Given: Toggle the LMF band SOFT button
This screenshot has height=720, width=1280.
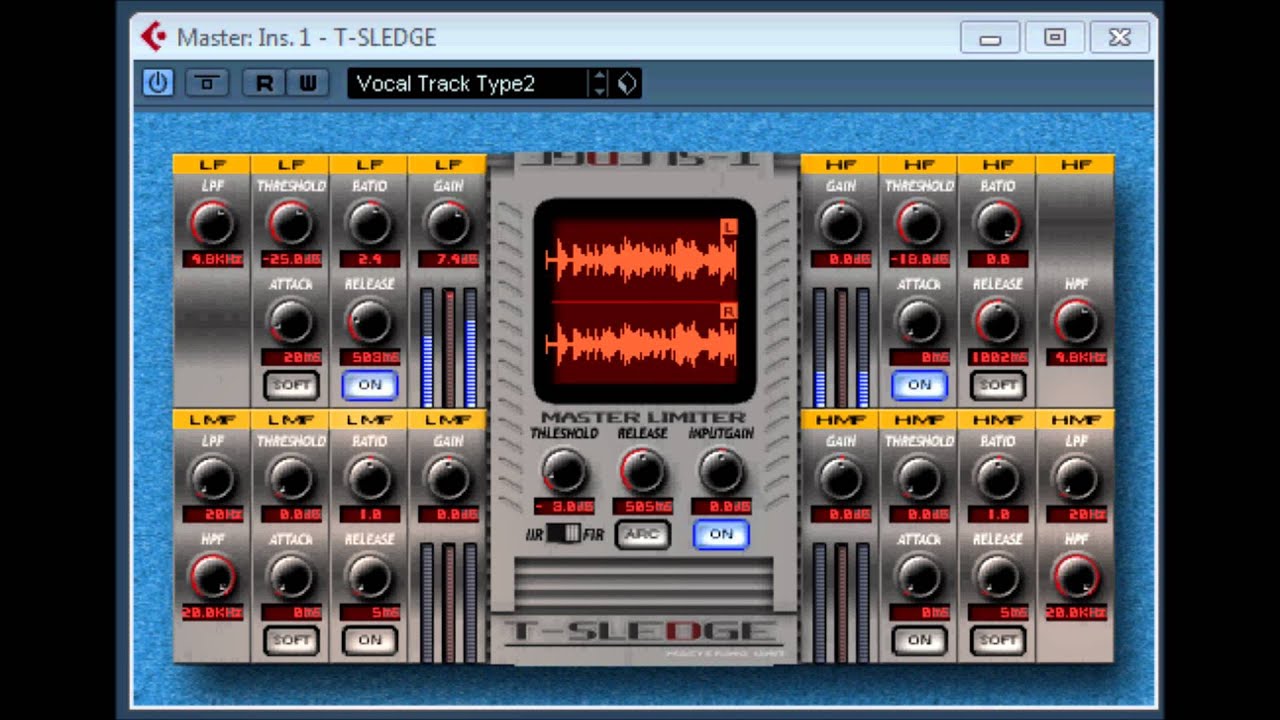Looking at the screenshot, I should 291,640.
